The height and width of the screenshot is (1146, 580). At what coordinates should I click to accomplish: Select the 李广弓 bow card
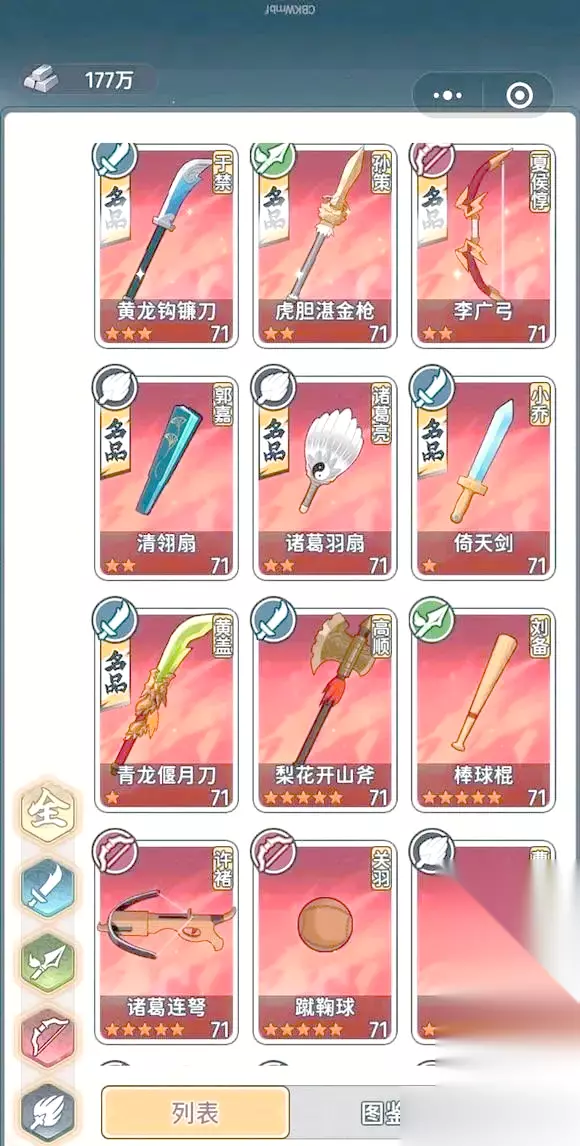pyautogui.click(x=484, y=246)
